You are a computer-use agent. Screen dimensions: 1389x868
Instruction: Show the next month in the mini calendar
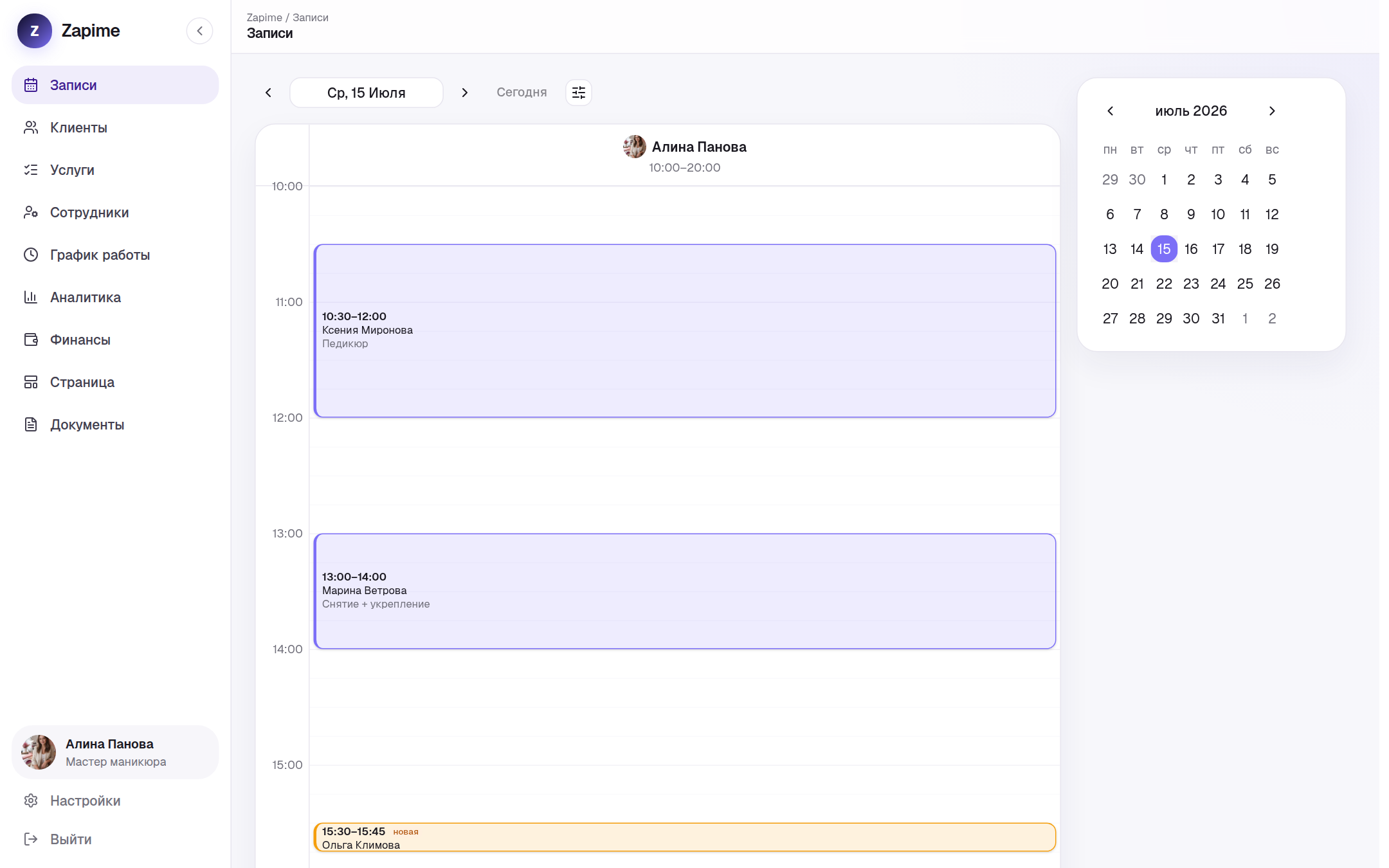1272,111
